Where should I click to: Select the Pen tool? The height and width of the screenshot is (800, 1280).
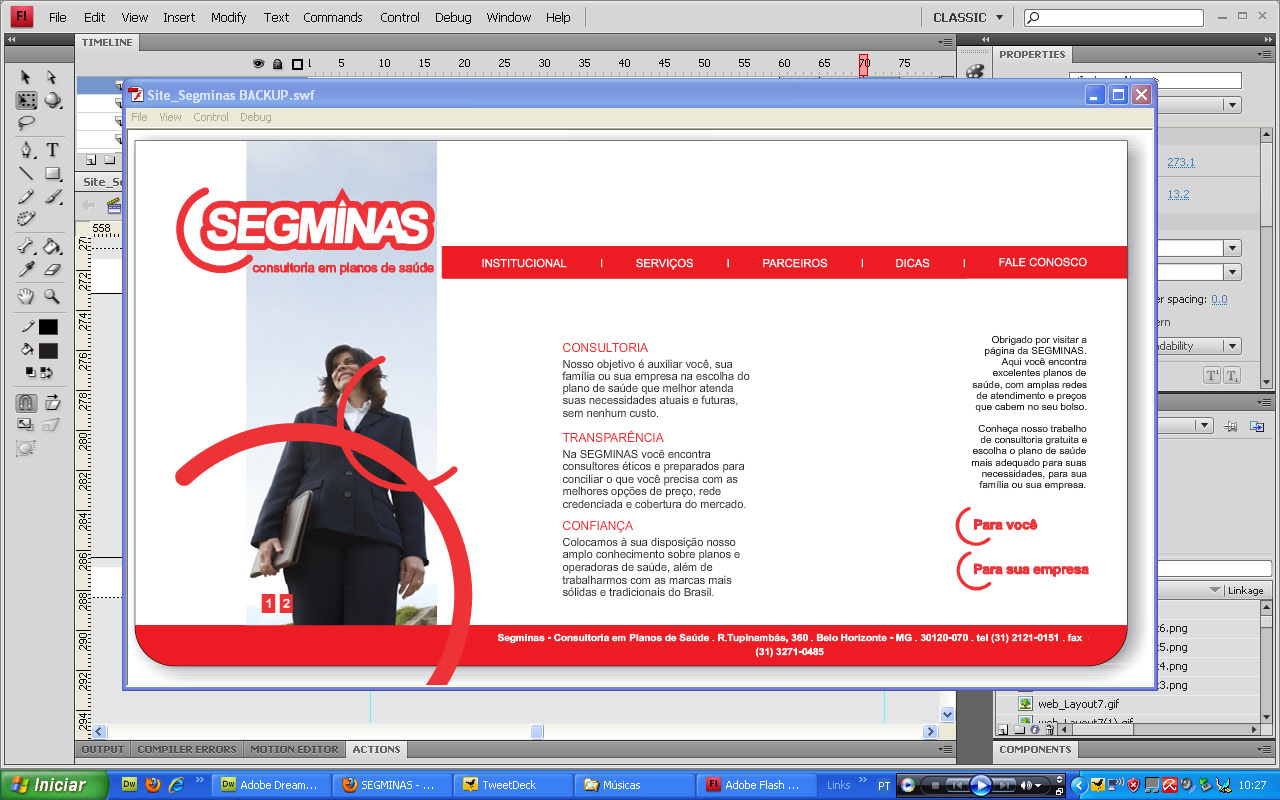26,150
